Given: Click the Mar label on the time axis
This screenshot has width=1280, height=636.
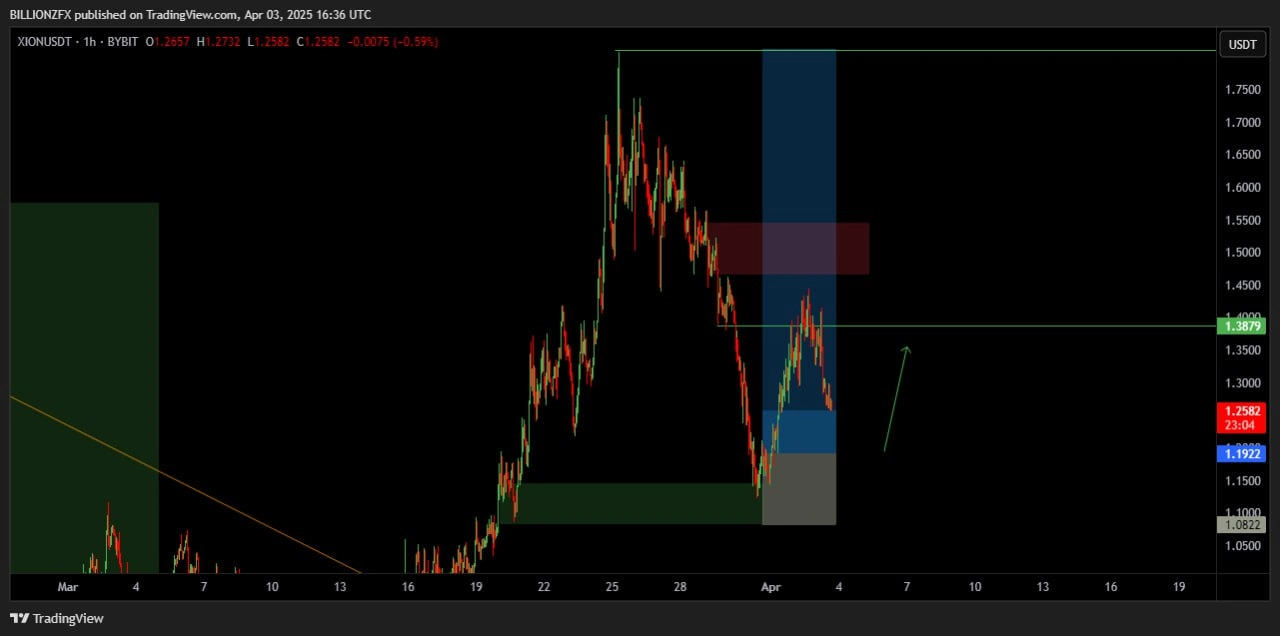Looking at the screenshot, I should click(x=68, y=587).
